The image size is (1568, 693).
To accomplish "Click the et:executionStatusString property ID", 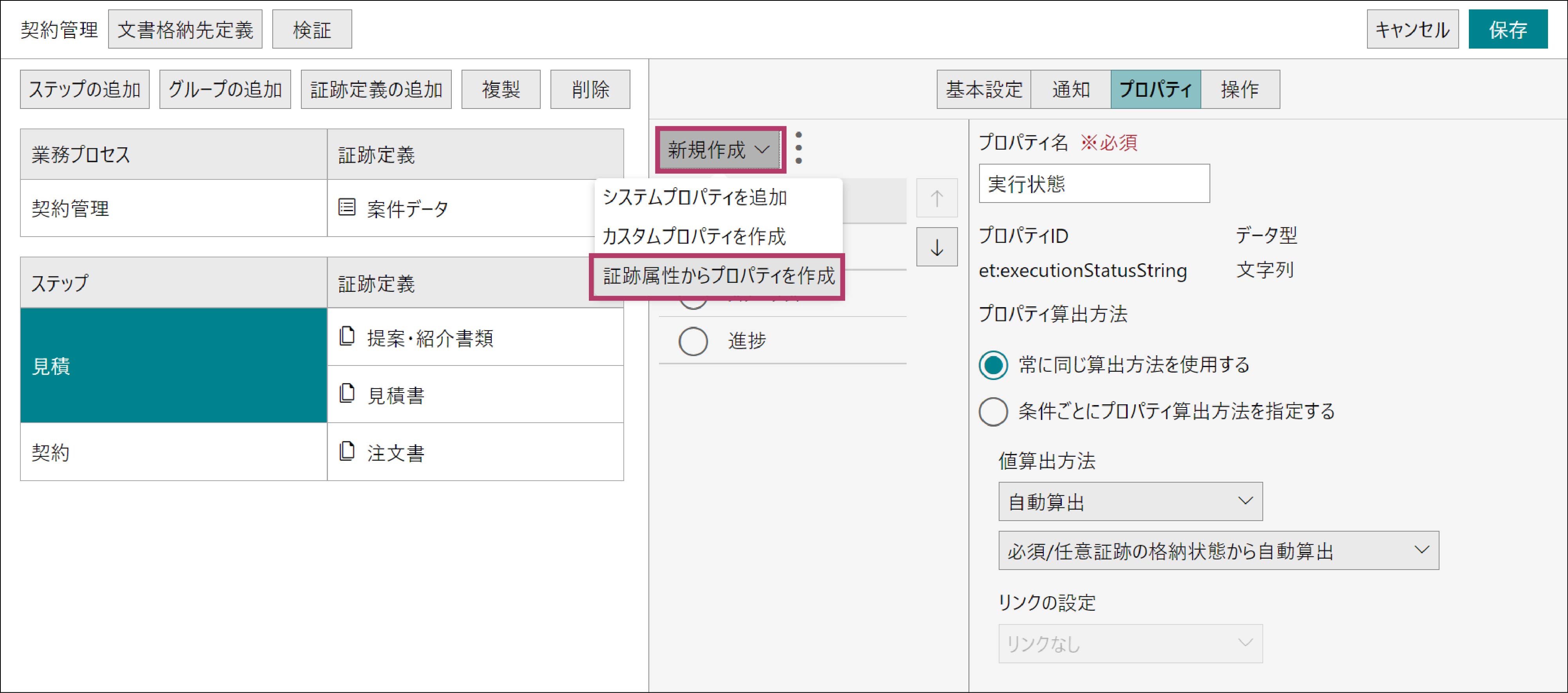I will click(x=1083, y=270).
